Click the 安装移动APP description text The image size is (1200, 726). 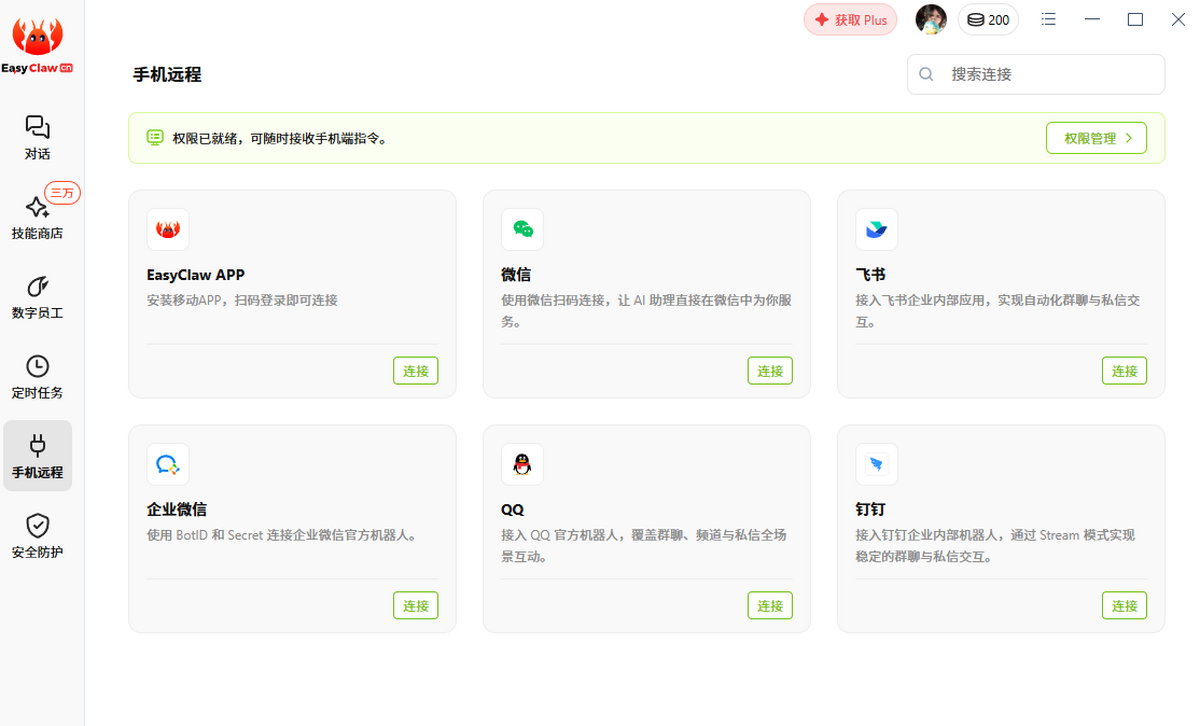point(242,300)
